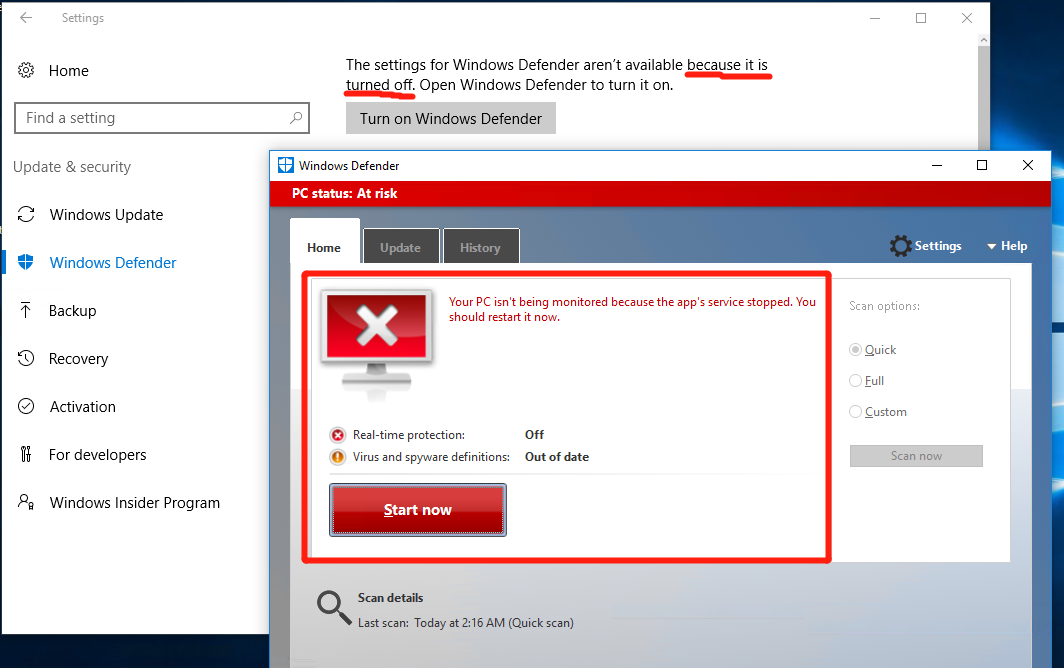Open the Help dropdown arrow
This screenshot has height=668, width=1064.
[x=991, y=246]
